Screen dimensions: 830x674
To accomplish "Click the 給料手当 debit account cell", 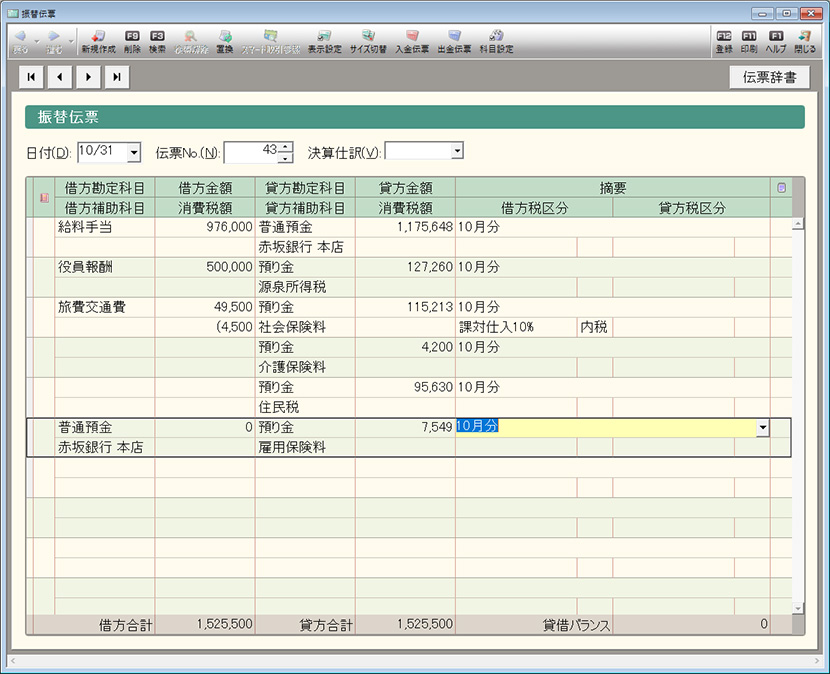I will [x=104, y=227].
